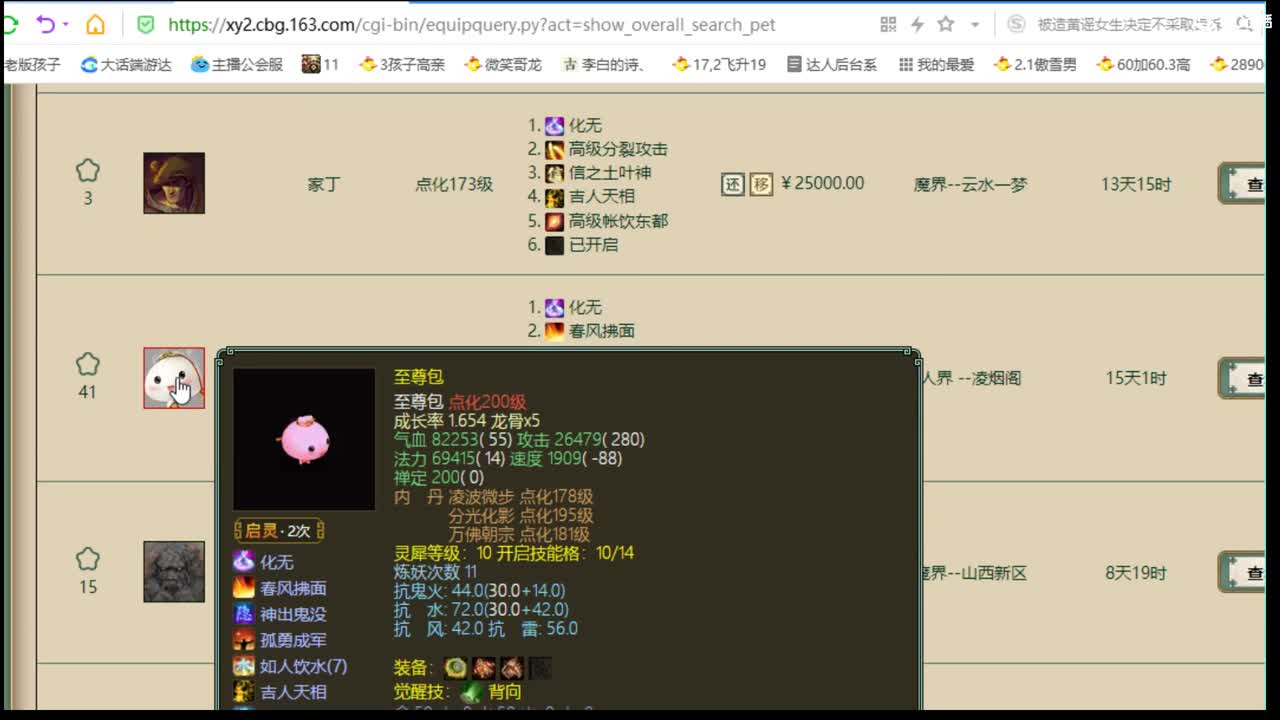
Task: Toggle the heart favorite showing 3
Action: coord(87,170)
